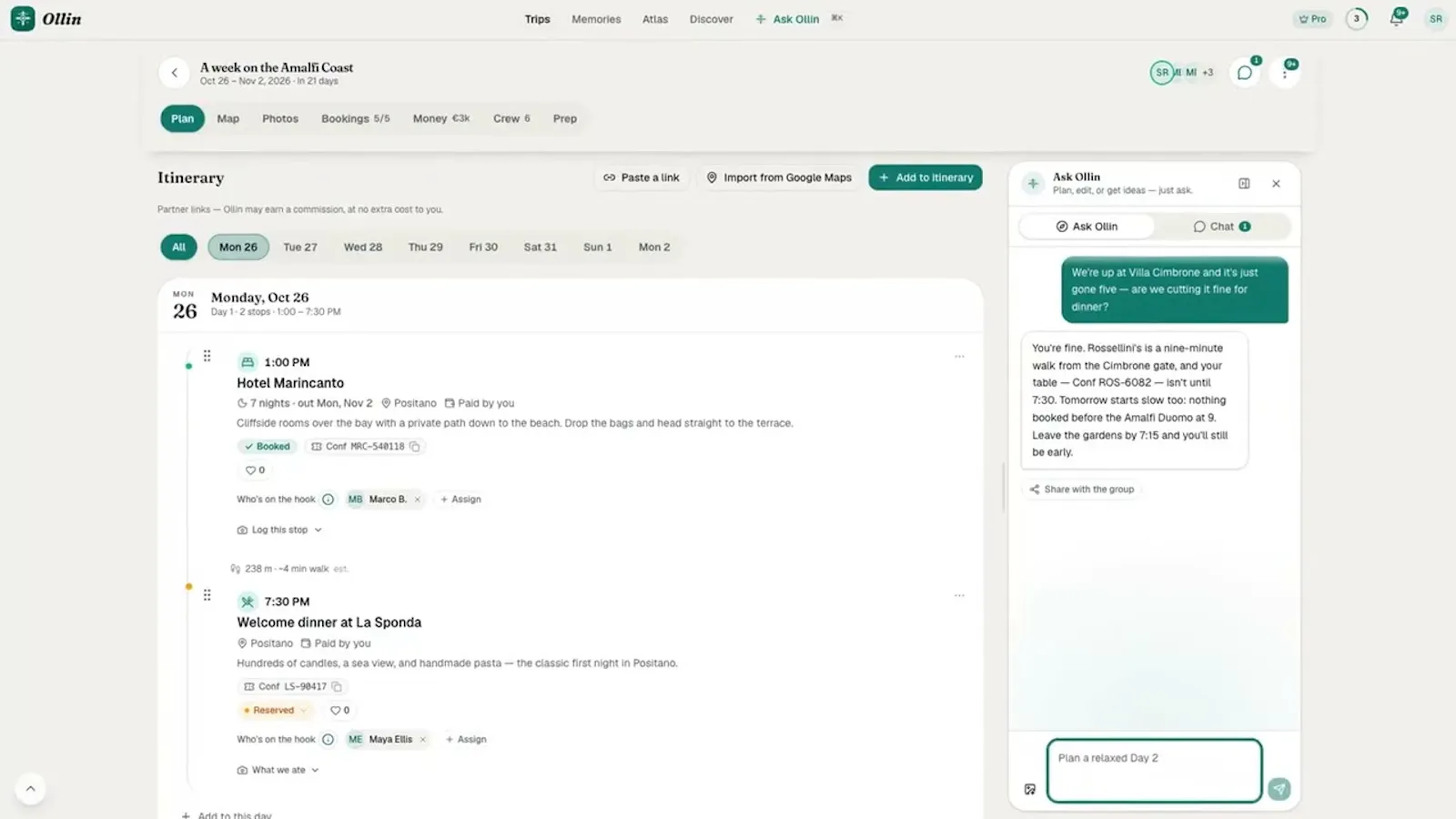Go back with the trip arrow
The image size is (1456, 819).
point(174,73)
